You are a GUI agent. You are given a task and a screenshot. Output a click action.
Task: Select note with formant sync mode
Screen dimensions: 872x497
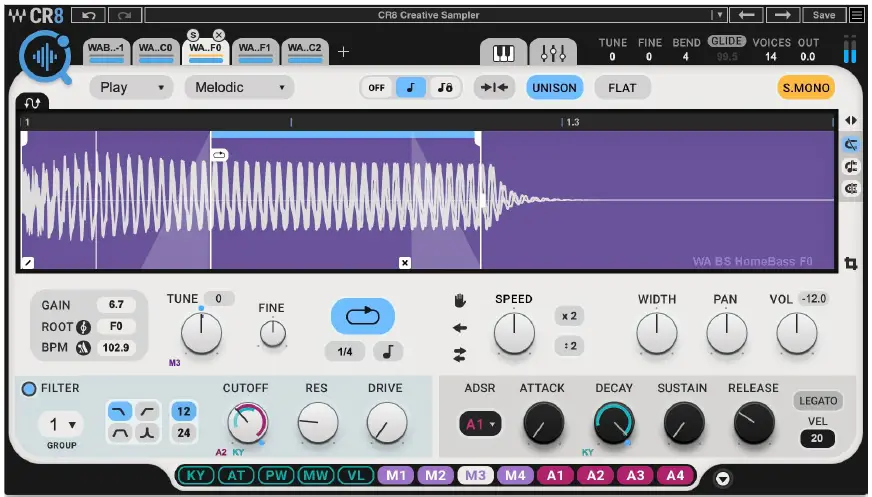pyautogui.click(x=444, y=87)
